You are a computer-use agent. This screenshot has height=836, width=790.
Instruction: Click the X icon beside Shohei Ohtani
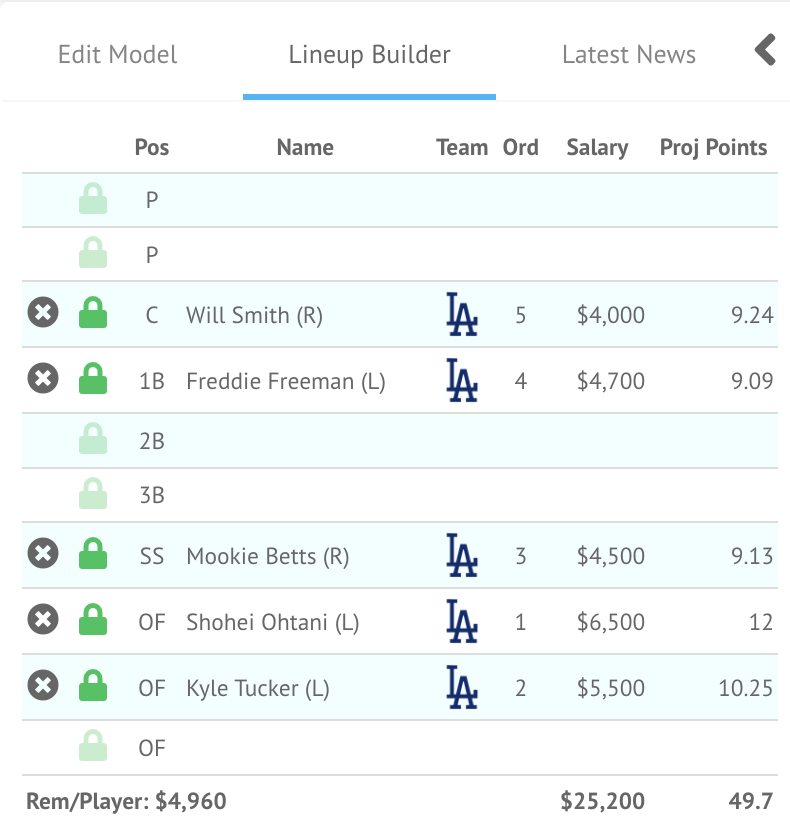(x=42, y=621)
